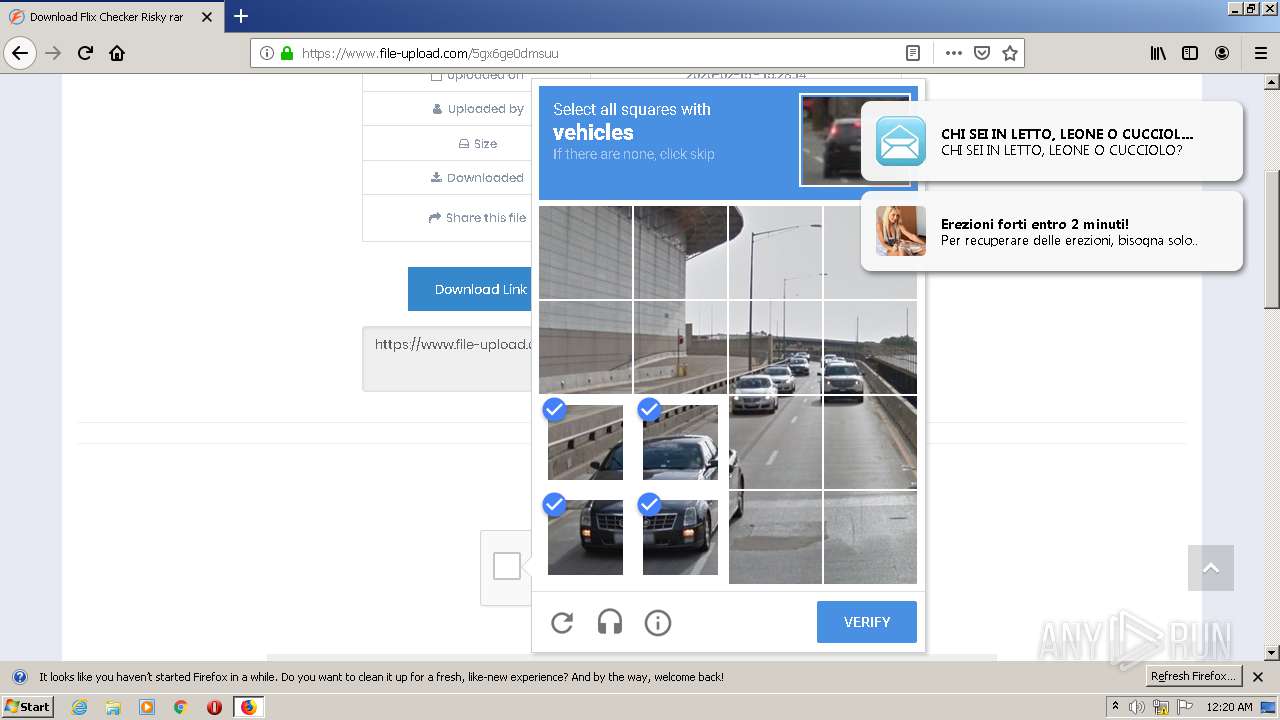
Task: Launch Internet Explorer from taskbar
Action: [x=80, y=707]
